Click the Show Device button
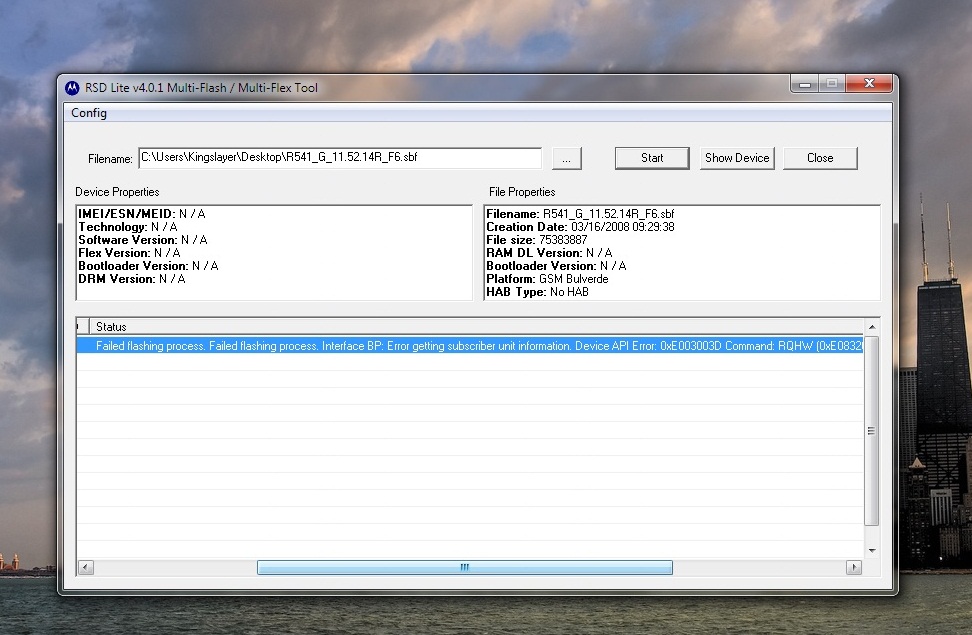 tap(737, 158)
